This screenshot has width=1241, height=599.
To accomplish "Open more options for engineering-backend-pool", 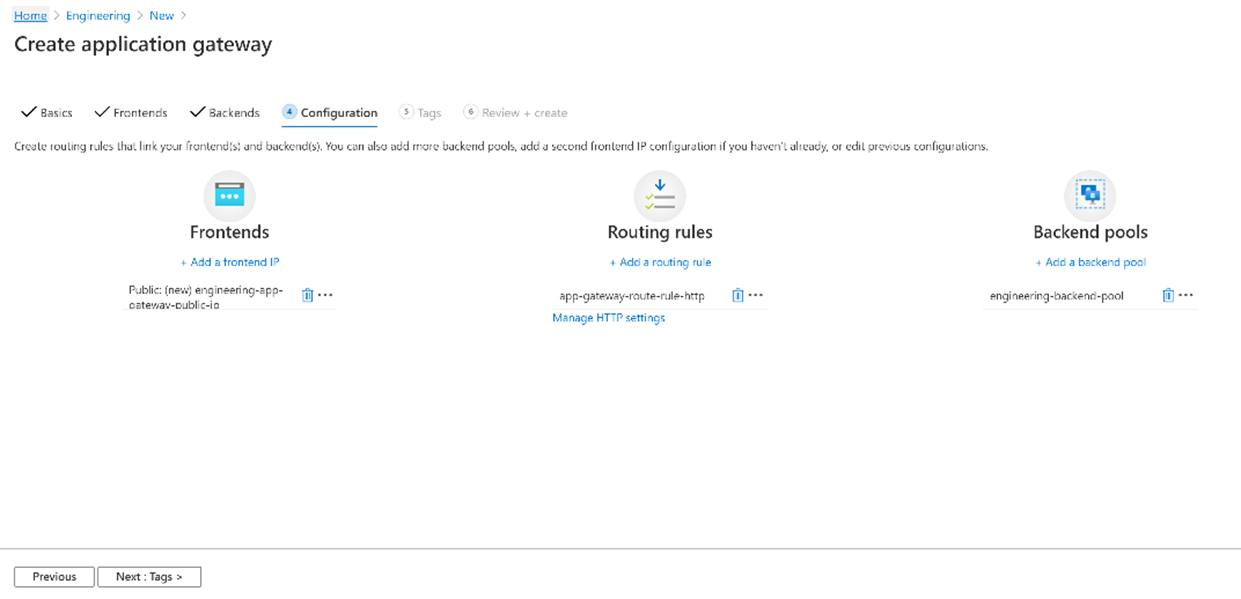I will click(x=1186, y=295).
